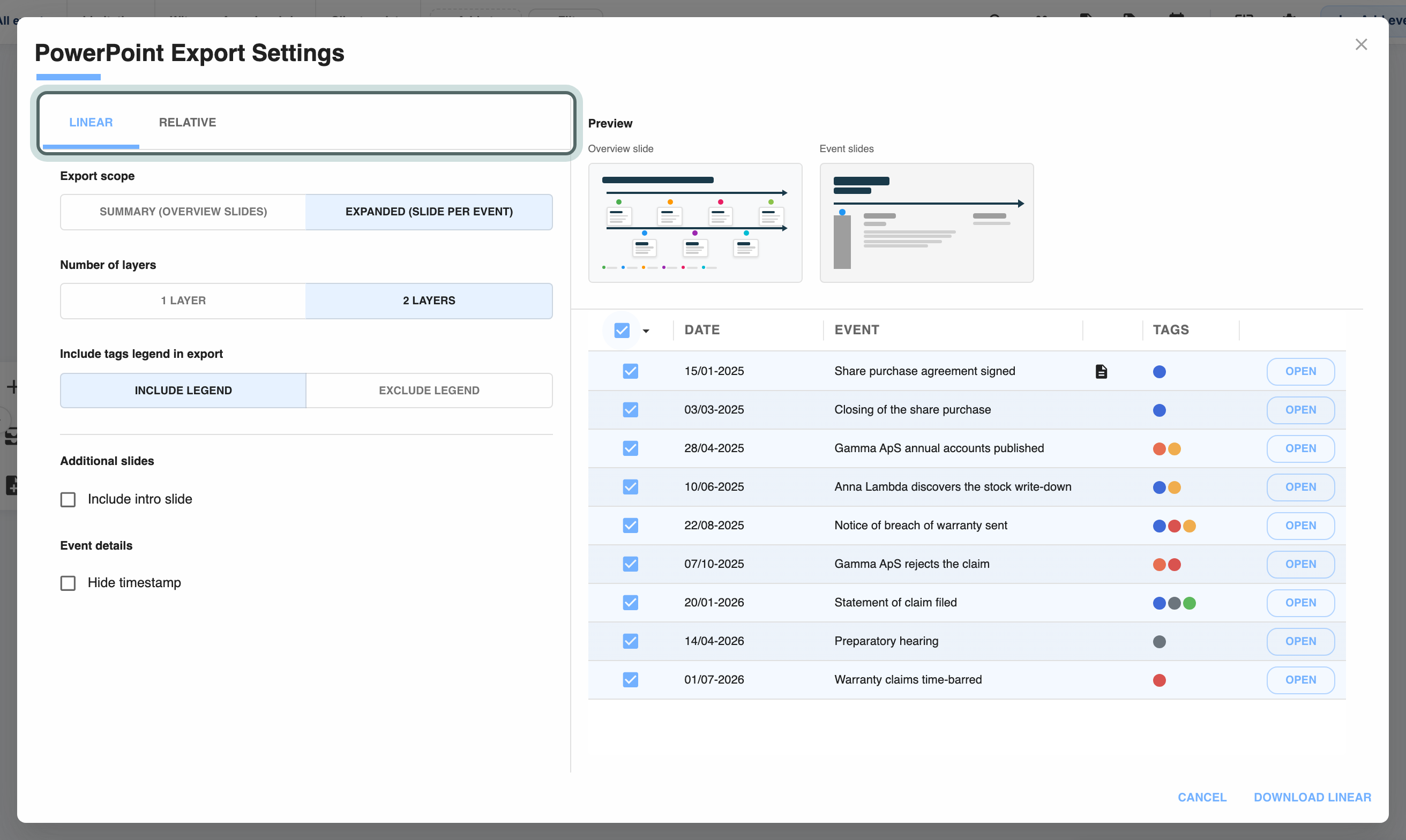
Task: Click the text Gamma ApS rejects the claim
Action: click(x=911, y=564)
